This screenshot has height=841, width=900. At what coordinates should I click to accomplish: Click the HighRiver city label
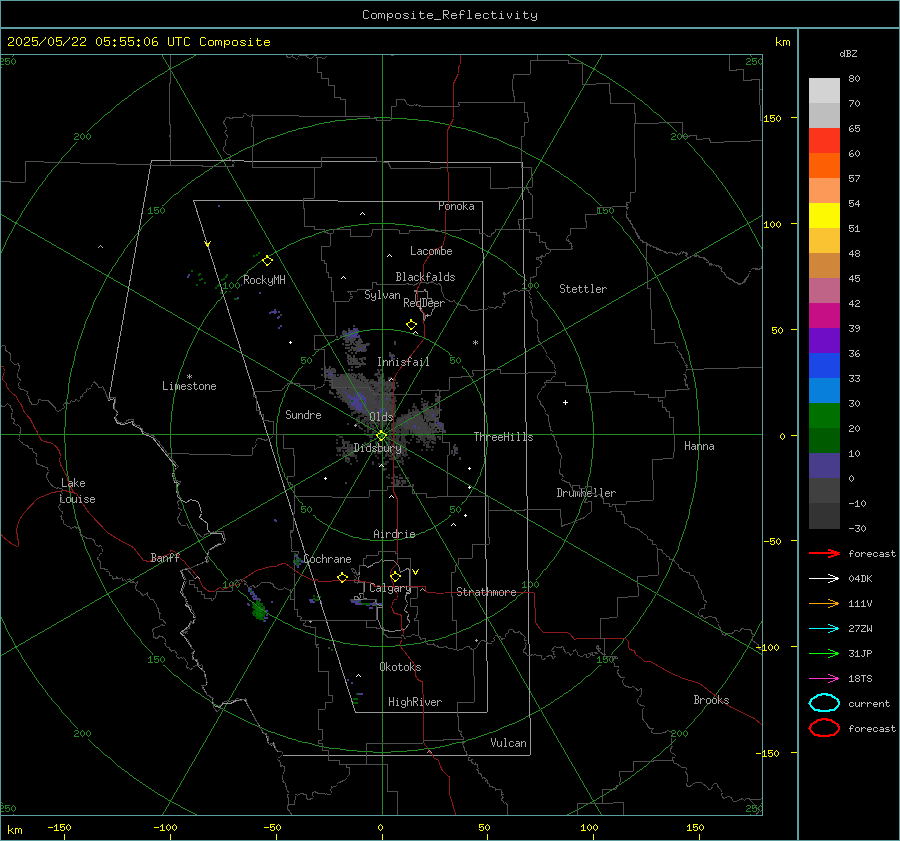pyautogui.click(x=415, y=702)
